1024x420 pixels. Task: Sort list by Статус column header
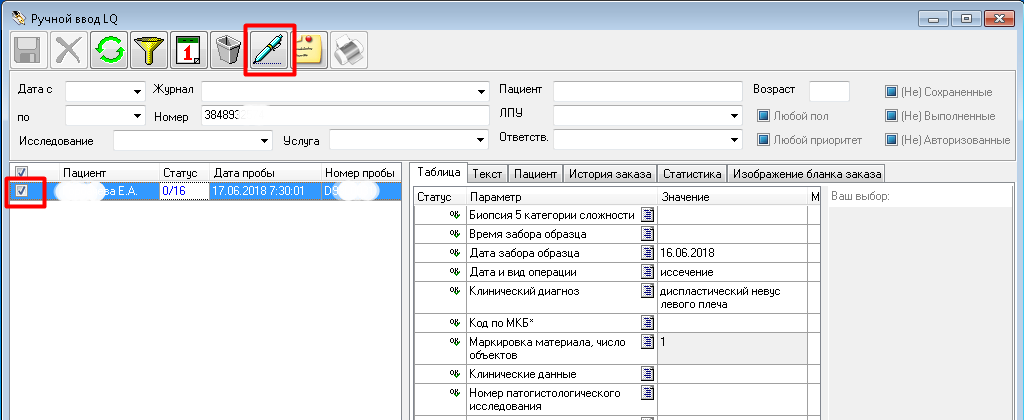184,173
